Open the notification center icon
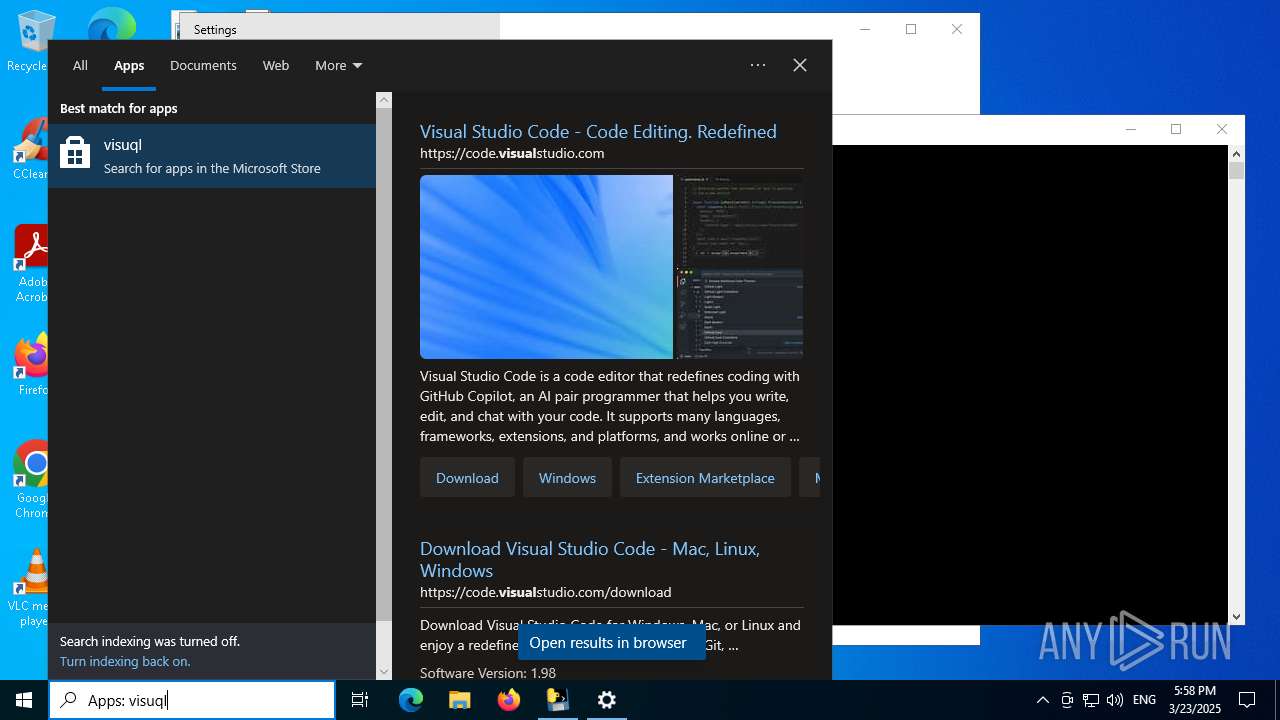1280x720 pixels. tap(1247, 700)
